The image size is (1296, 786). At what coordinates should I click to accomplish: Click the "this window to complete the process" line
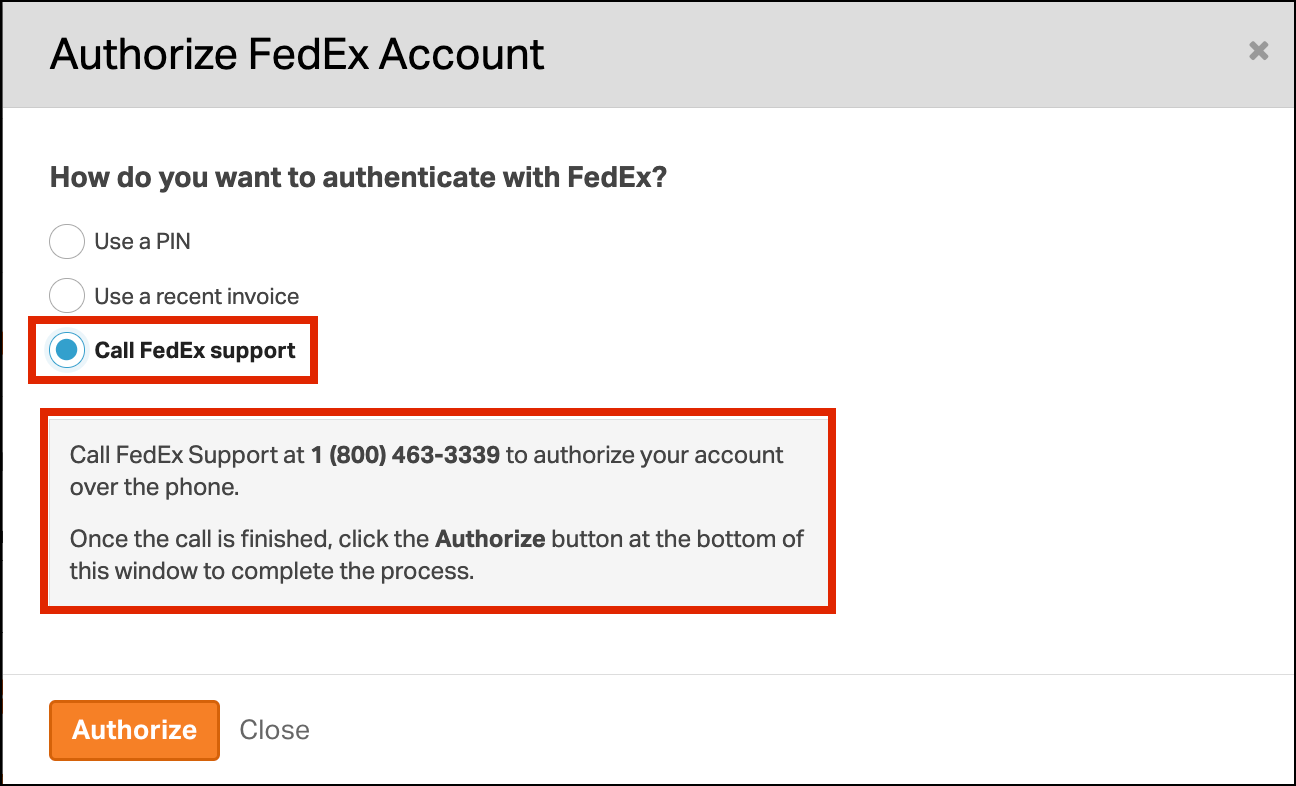point(271,572)
